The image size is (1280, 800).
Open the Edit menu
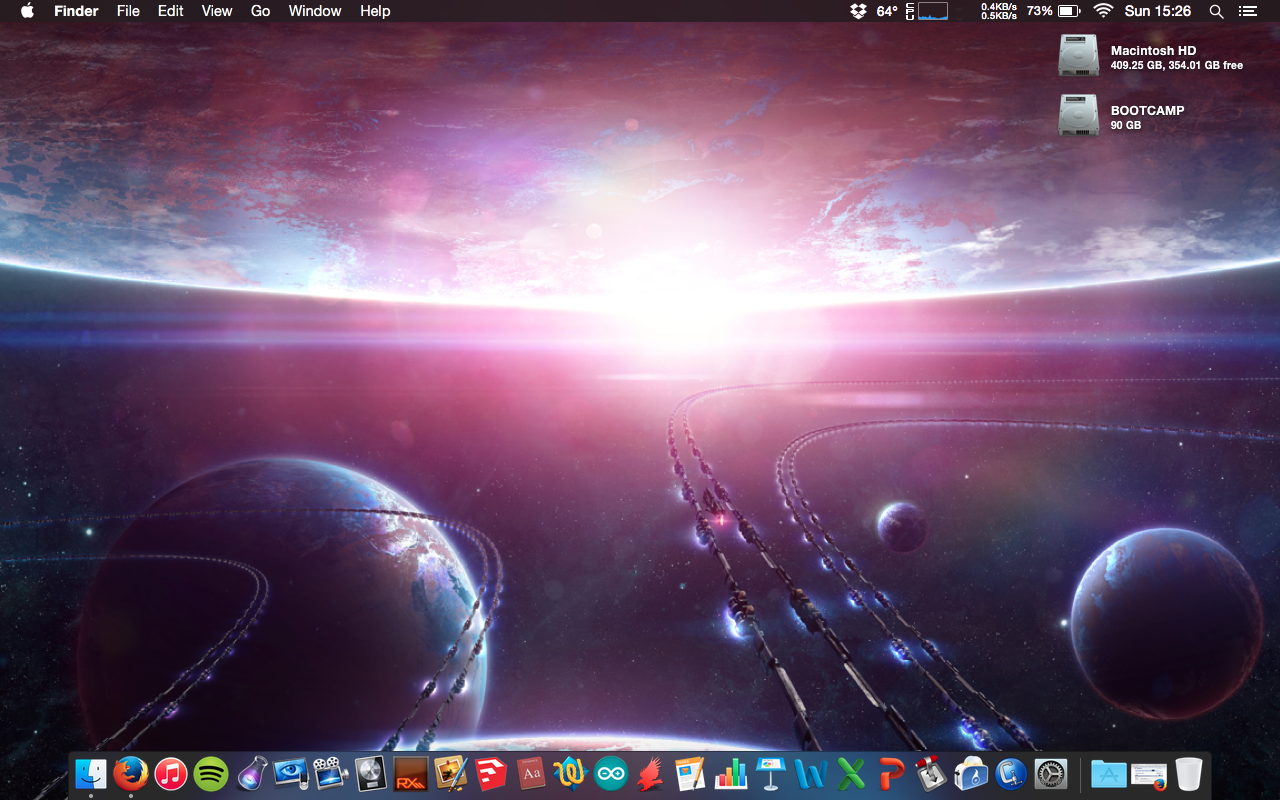[171, 11]
